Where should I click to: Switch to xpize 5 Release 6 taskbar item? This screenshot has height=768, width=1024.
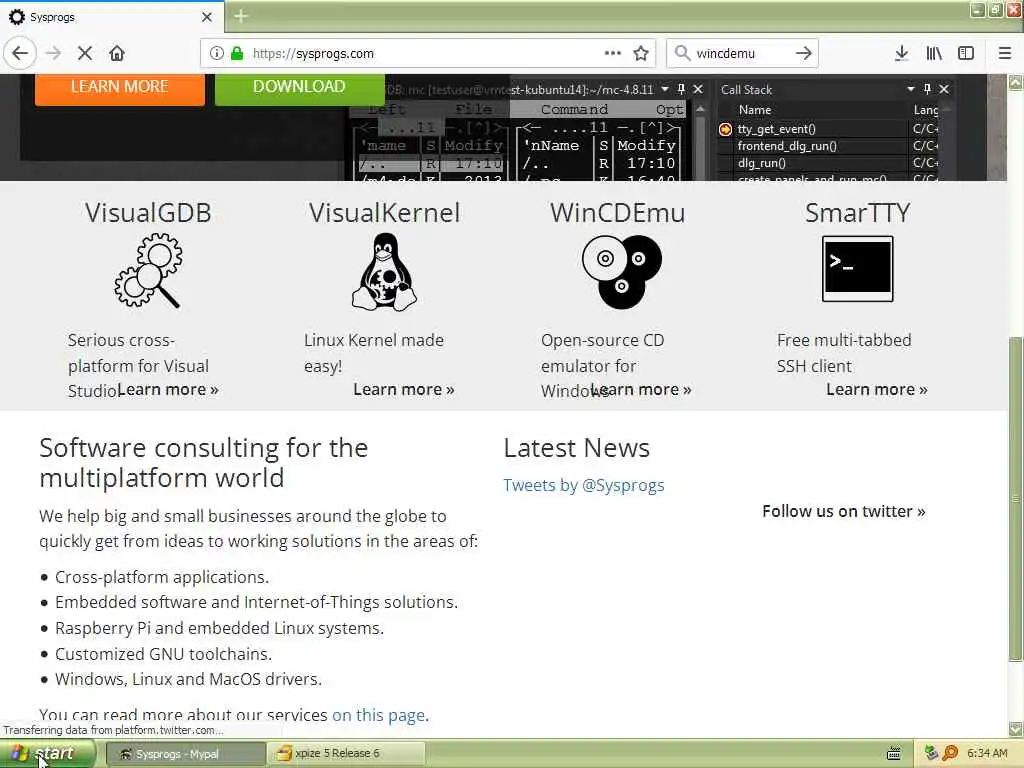click(x=347, y=754)
